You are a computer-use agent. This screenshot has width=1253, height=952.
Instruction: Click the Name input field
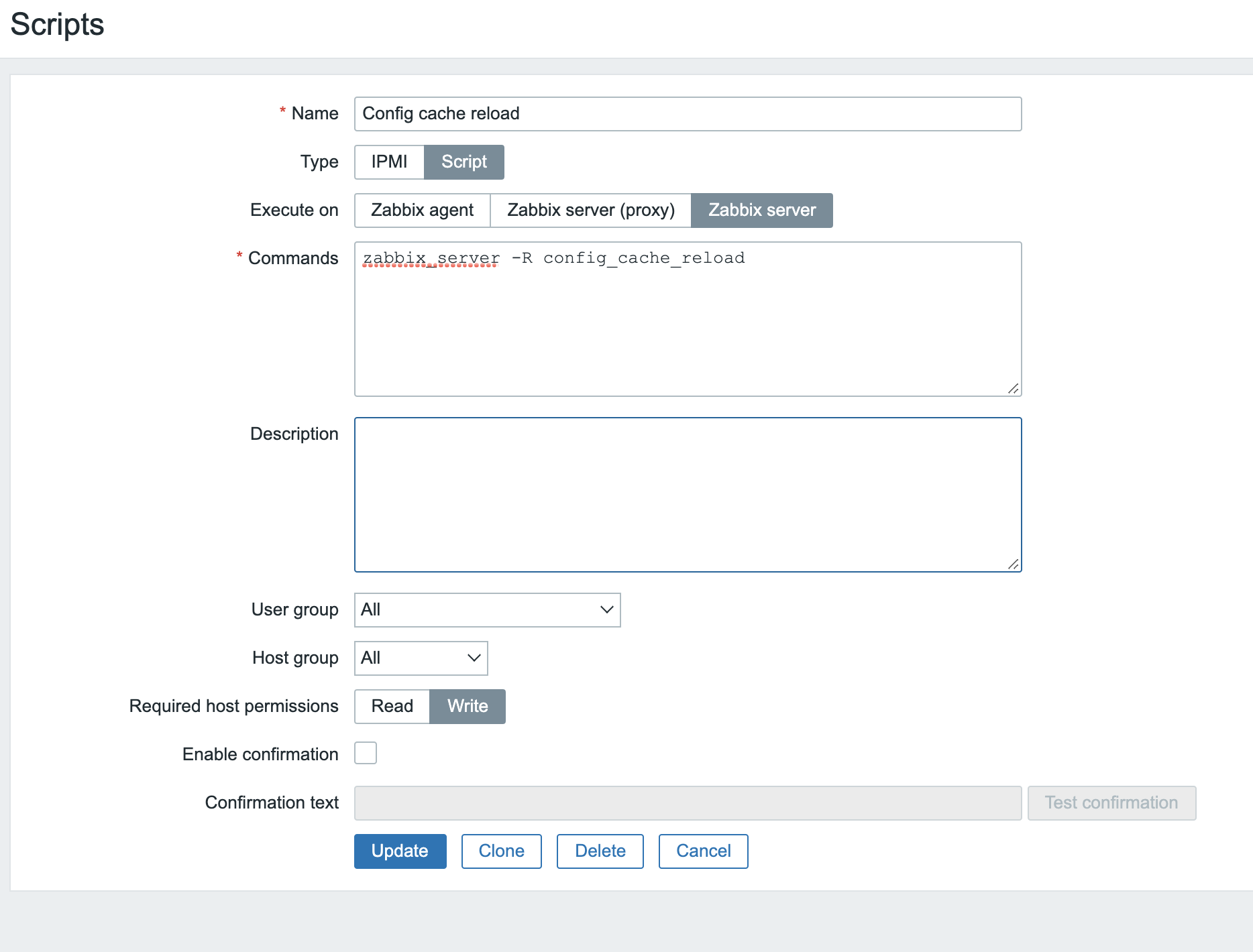tap(688, 114)
